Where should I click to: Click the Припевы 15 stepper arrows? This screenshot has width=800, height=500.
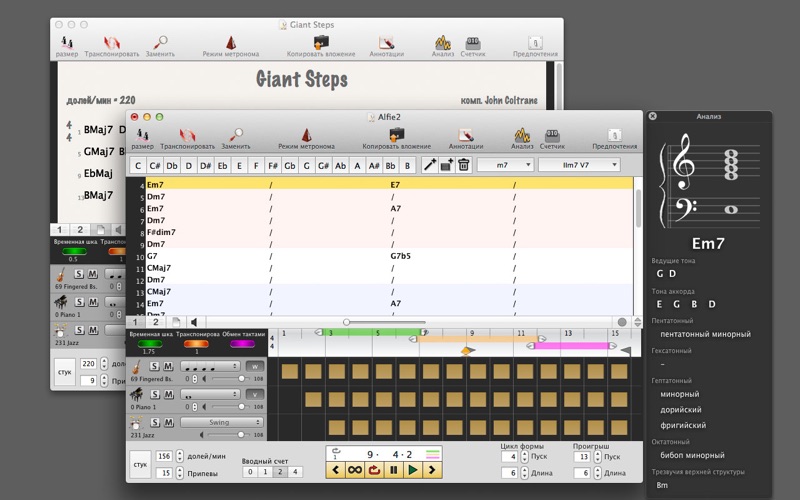180,473
